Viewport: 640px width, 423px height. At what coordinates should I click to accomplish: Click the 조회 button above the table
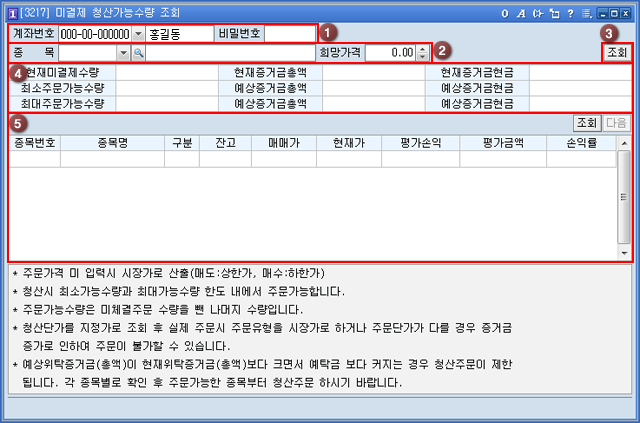click(x=586, y=123)
